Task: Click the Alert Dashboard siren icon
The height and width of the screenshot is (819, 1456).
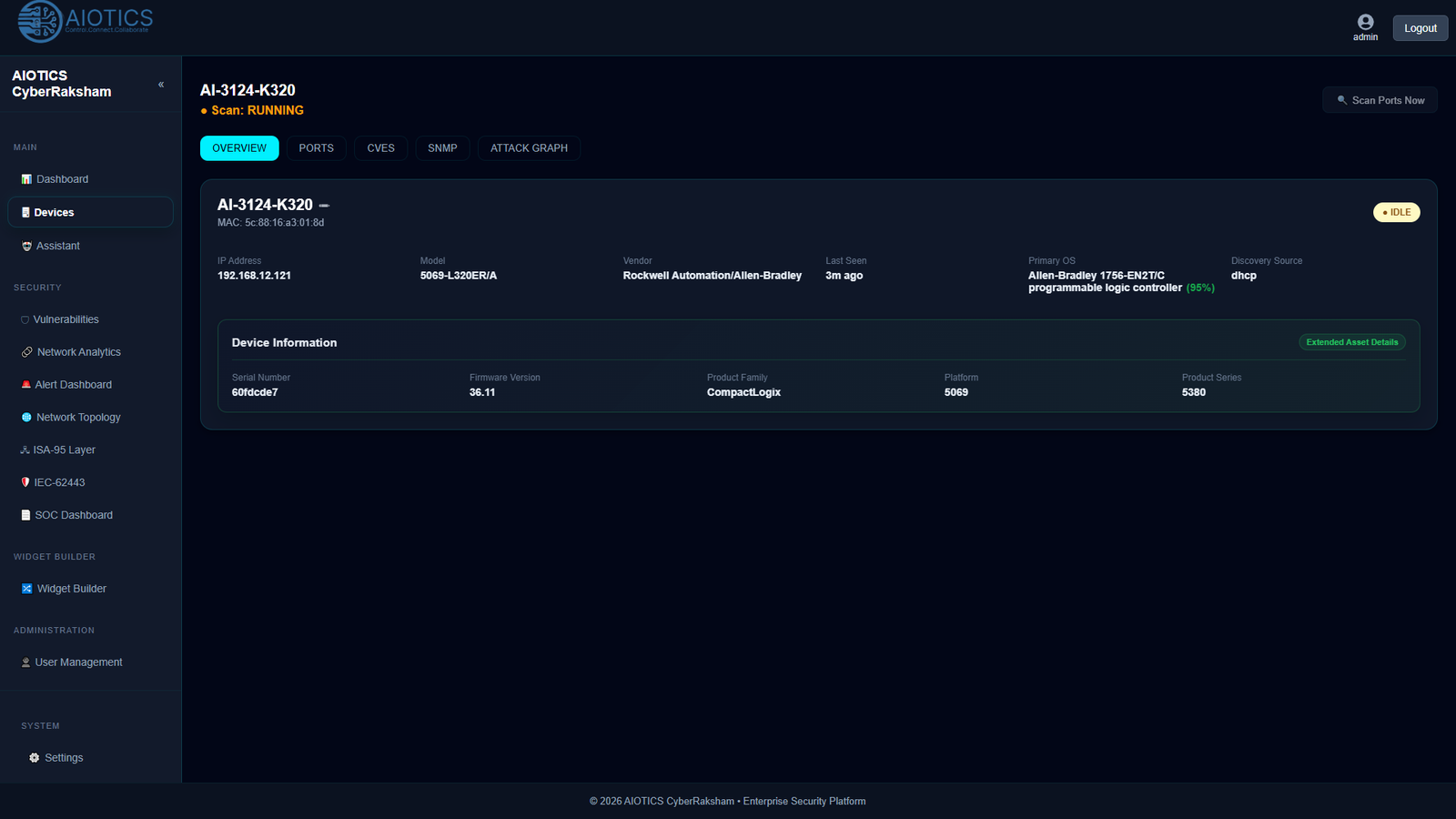Action: [26, 385]
